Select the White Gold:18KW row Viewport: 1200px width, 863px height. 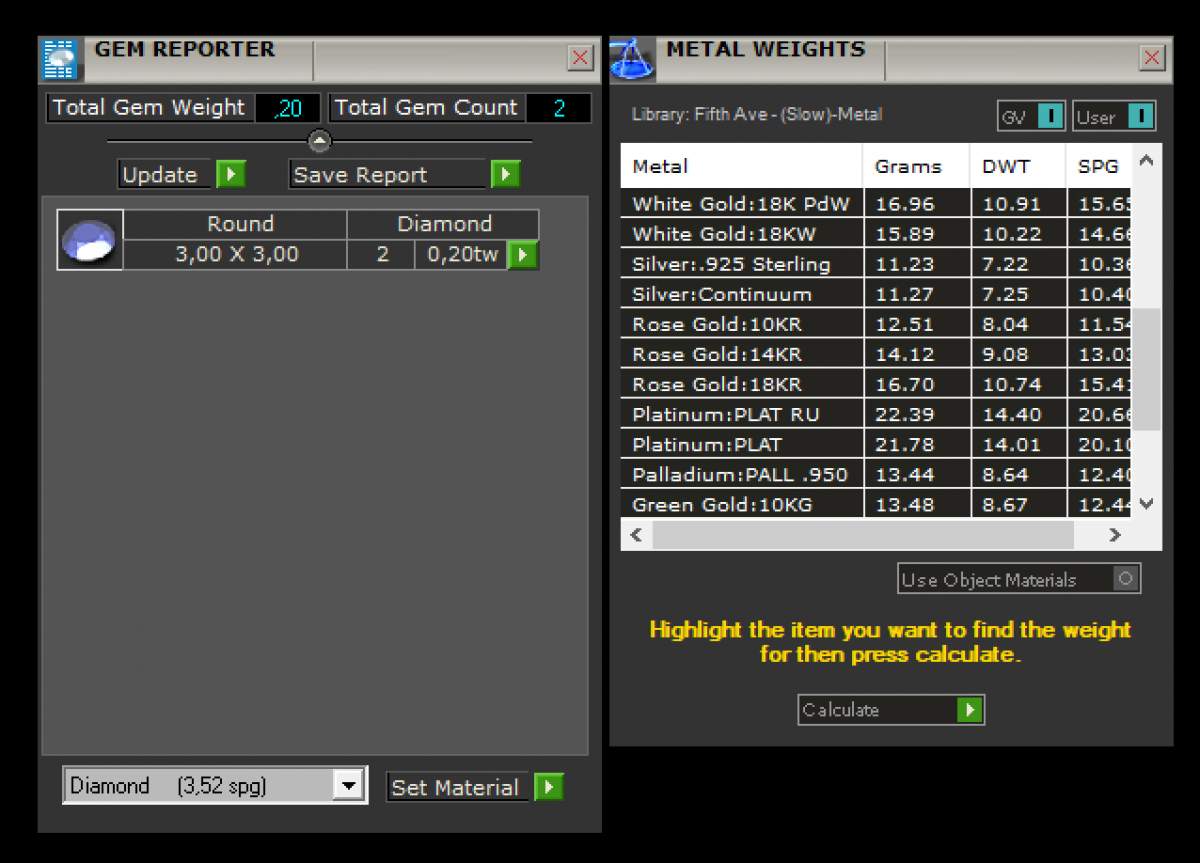click(876, 234)
